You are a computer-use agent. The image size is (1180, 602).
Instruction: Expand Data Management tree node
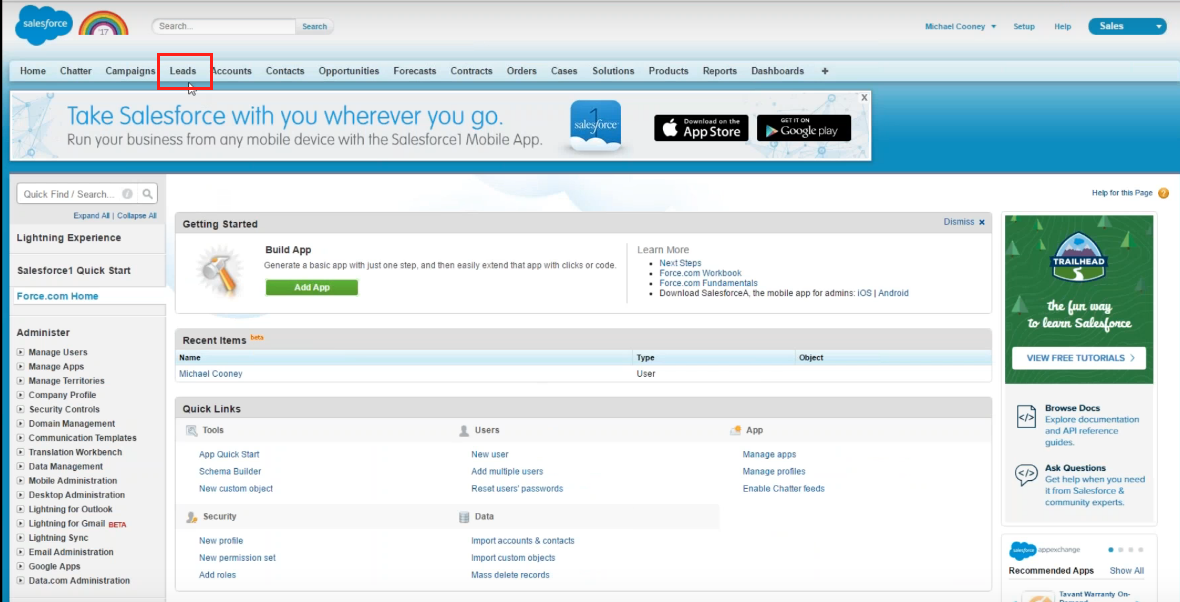click(x=20, y=467)
